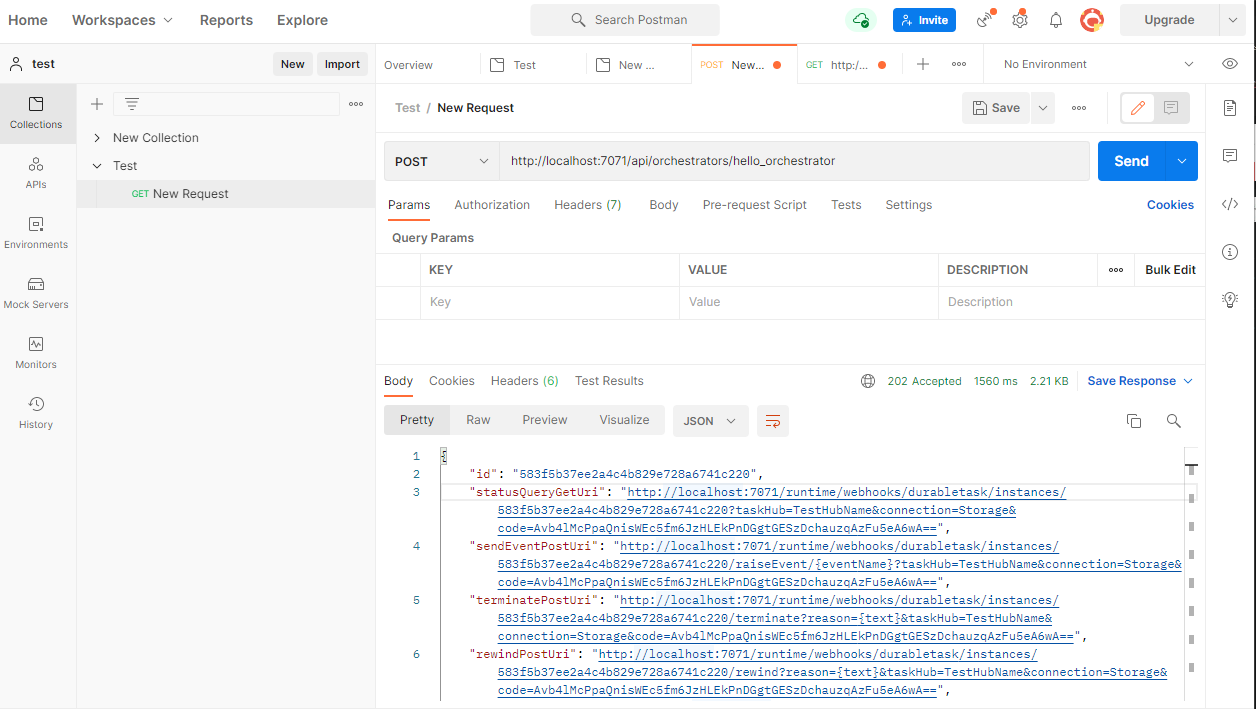
Task: Switch to comment mode icon
Action: point(1171,108)
